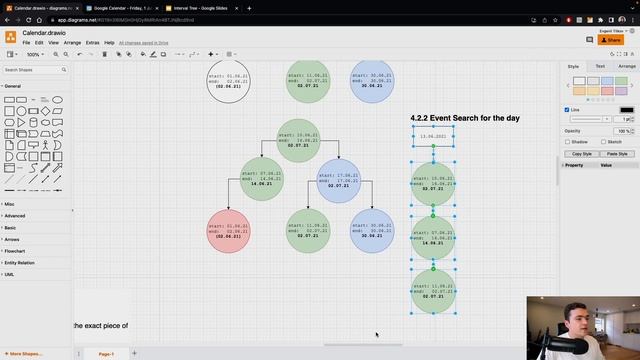Select the curved S-line connector shape
The image size is (640, 360).
click(x=33, y=167)
